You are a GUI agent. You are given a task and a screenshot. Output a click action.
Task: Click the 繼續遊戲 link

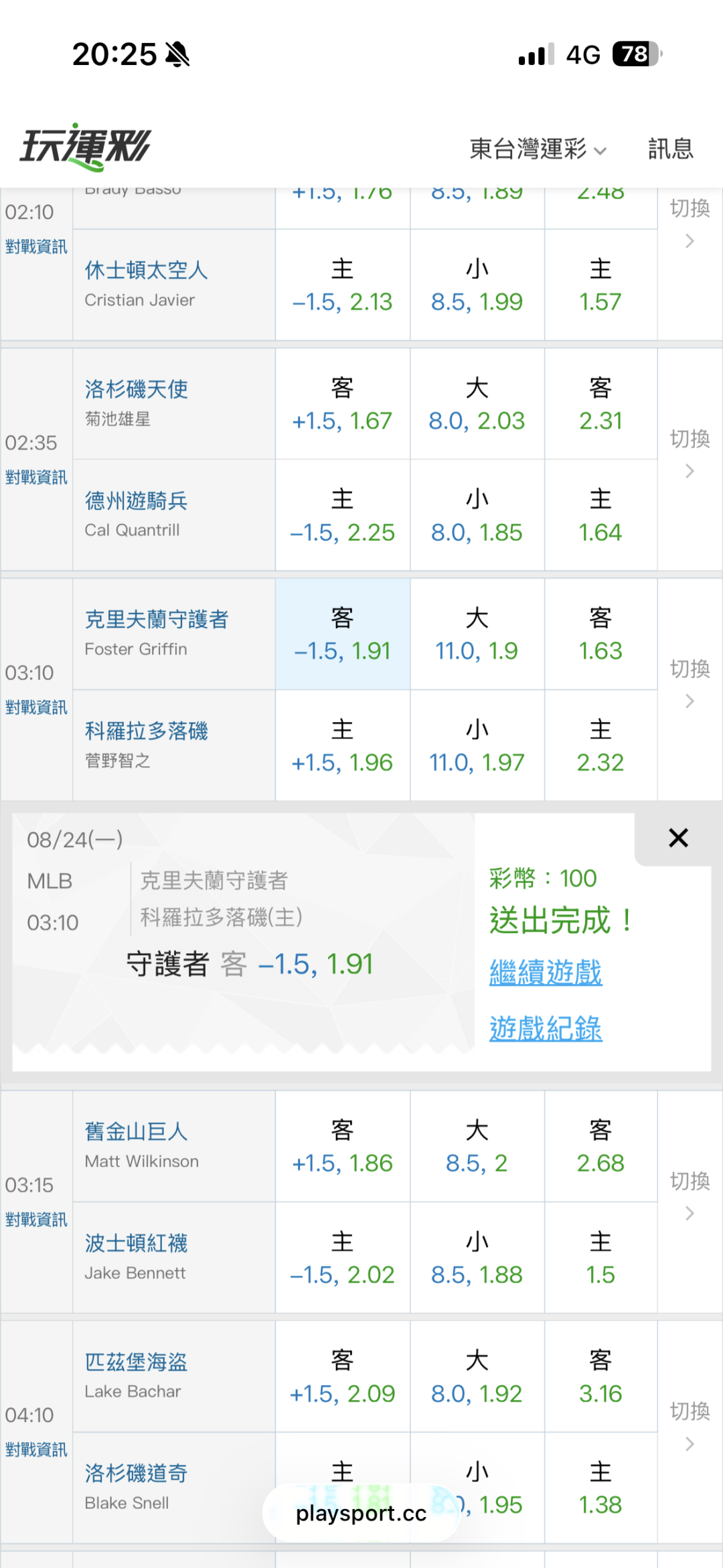(546, 973)
